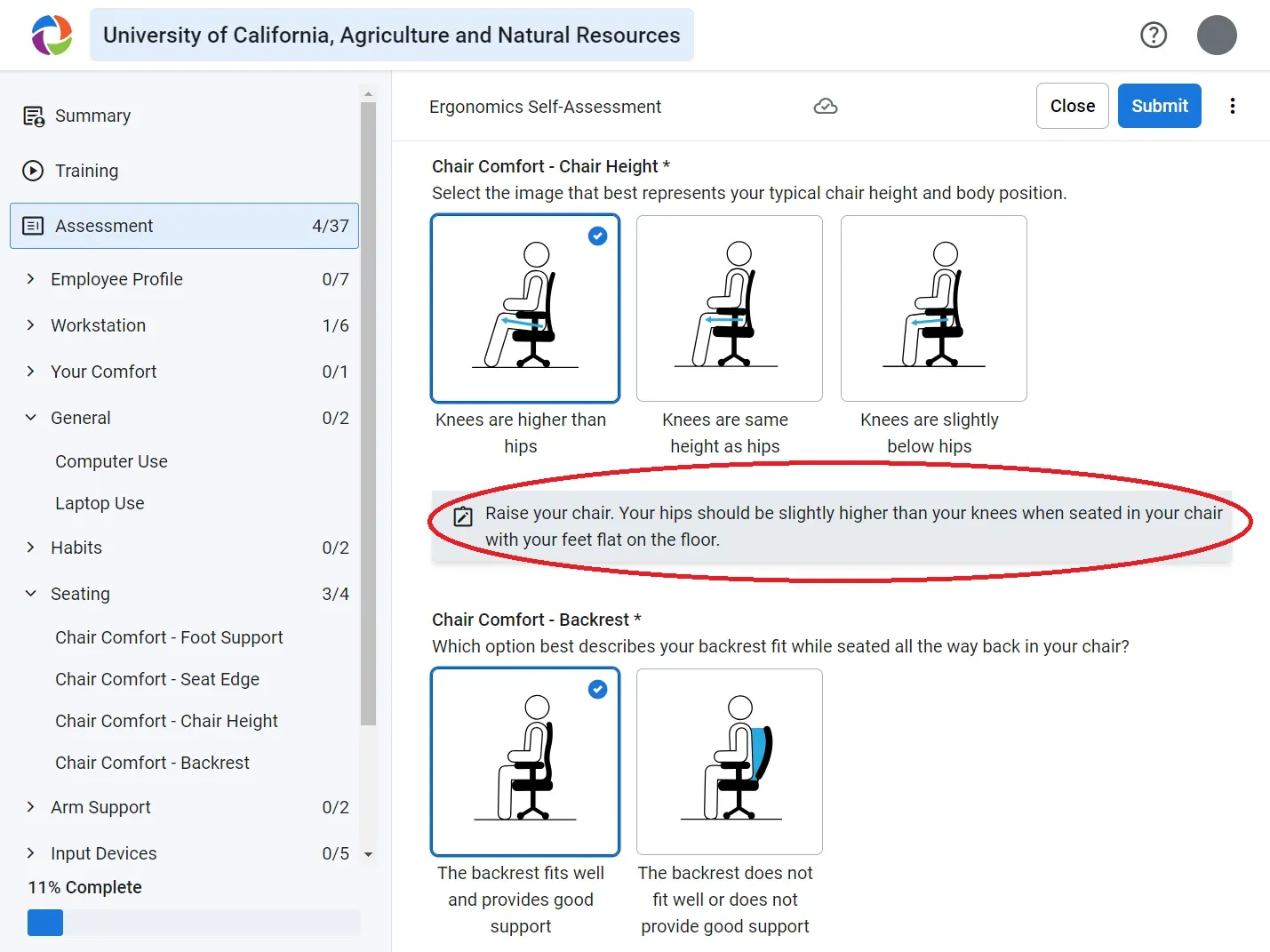Collapse the Seating section
This screenshot has height=952, width=1270.
[31, 594]
